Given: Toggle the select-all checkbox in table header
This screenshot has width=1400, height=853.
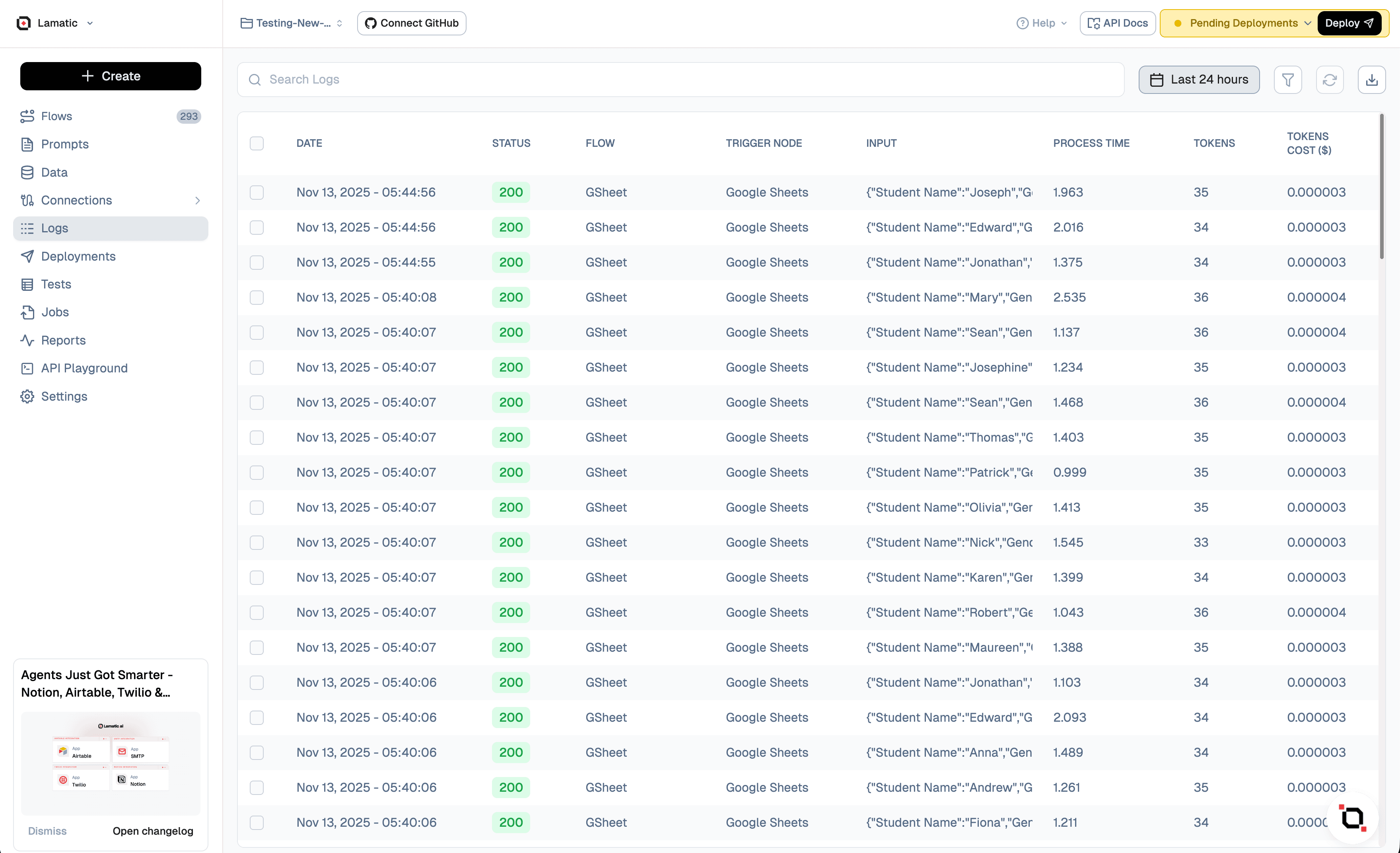Looking at the screenshot, I should point(257,143).
